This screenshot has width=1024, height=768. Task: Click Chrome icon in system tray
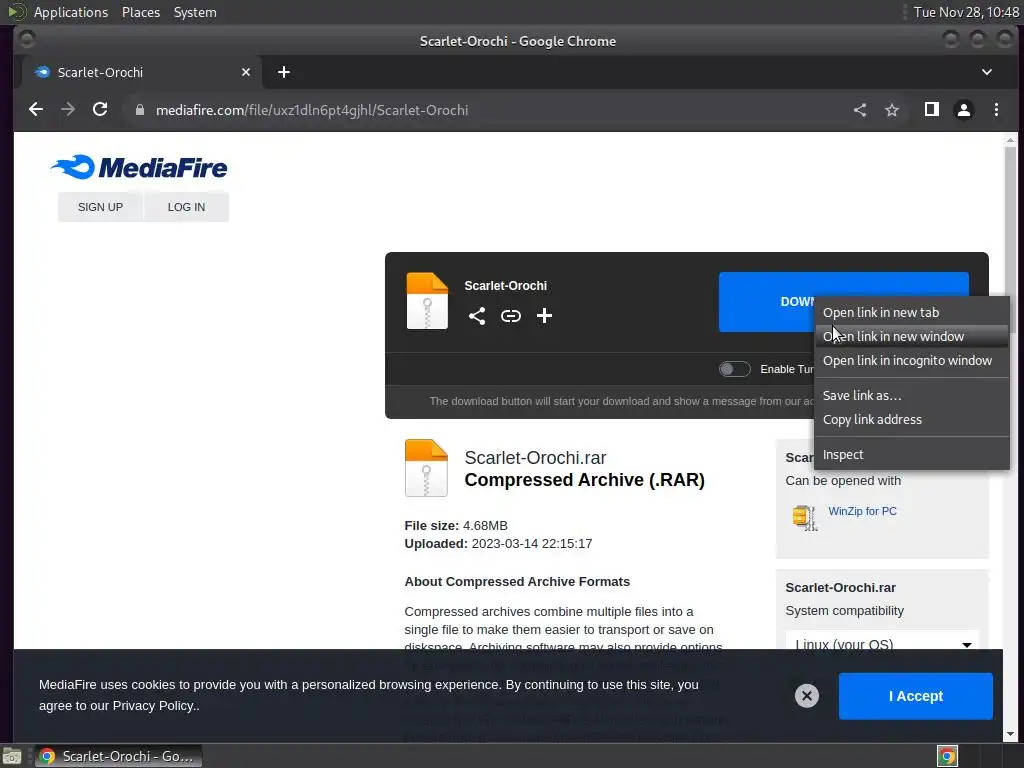[947, 756]
